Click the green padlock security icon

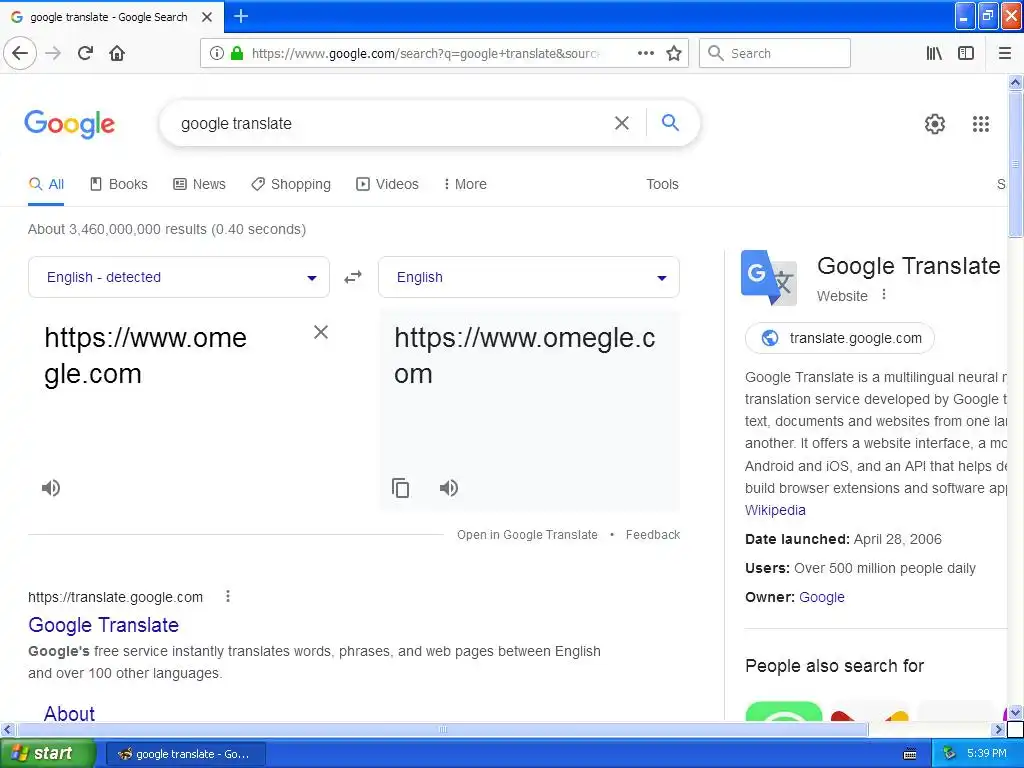237,53
